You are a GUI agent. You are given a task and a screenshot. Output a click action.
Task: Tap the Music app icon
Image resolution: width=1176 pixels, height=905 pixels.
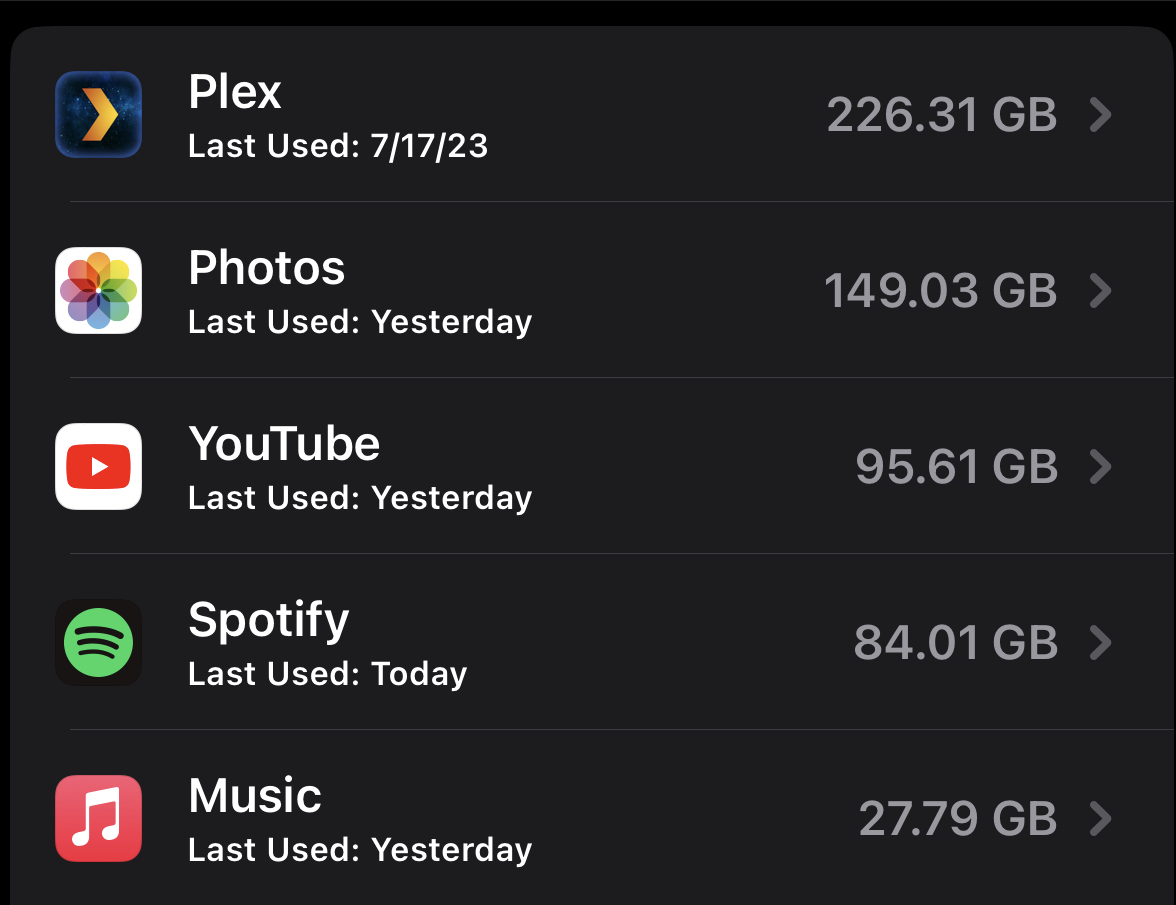(98, 818)
